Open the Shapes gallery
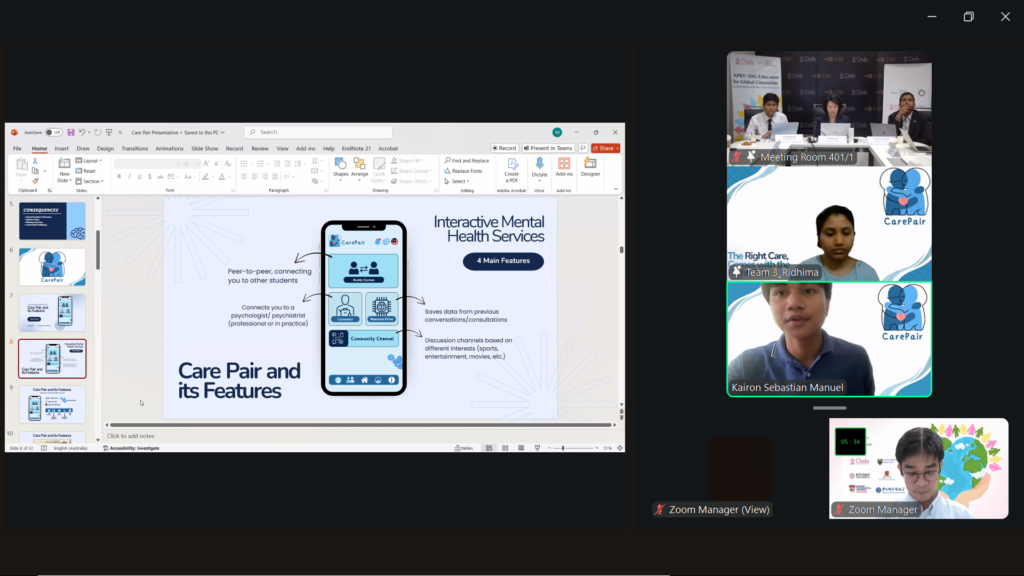This screenshot has width=1024, height=576. pyautogui.click(x=340, y=167)
